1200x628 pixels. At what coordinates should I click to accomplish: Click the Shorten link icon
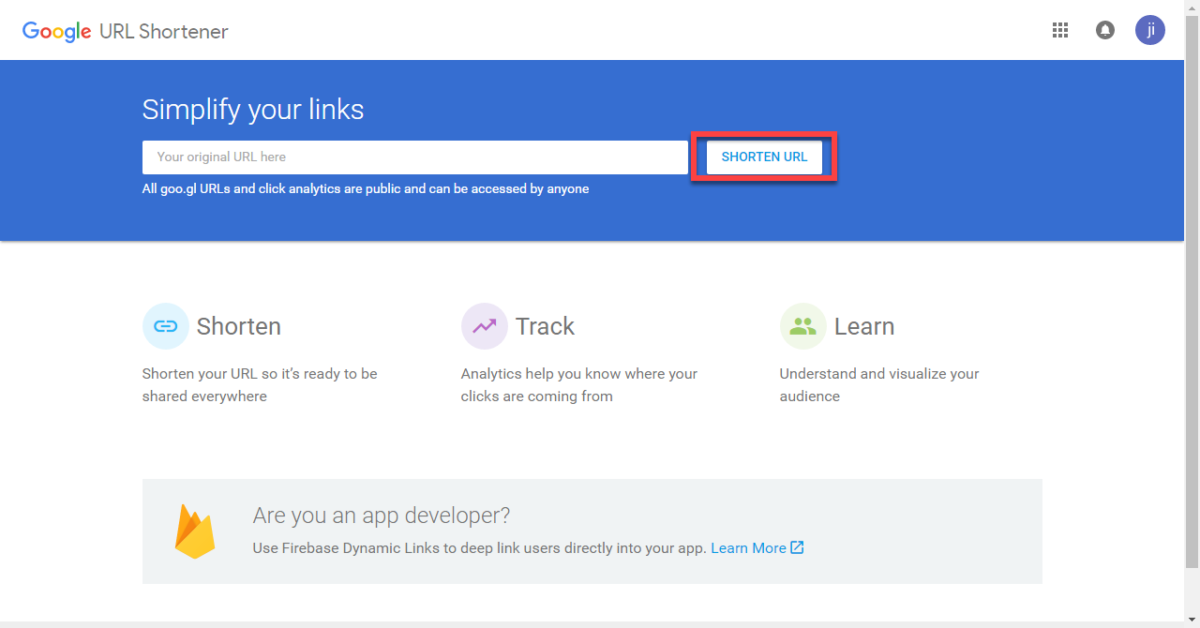point(166,326)
